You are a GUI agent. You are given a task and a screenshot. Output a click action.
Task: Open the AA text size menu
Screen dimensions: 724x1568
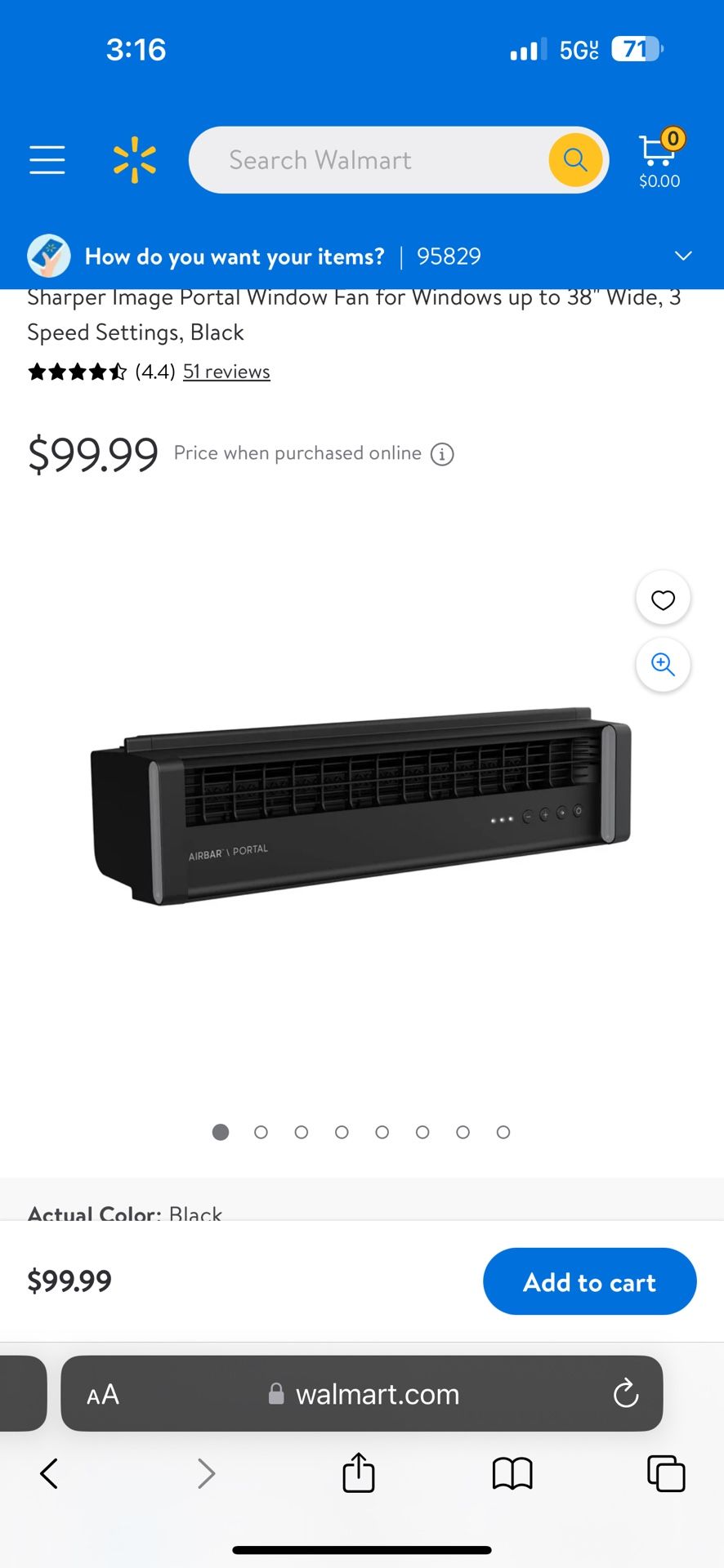tap(103, 1394)
